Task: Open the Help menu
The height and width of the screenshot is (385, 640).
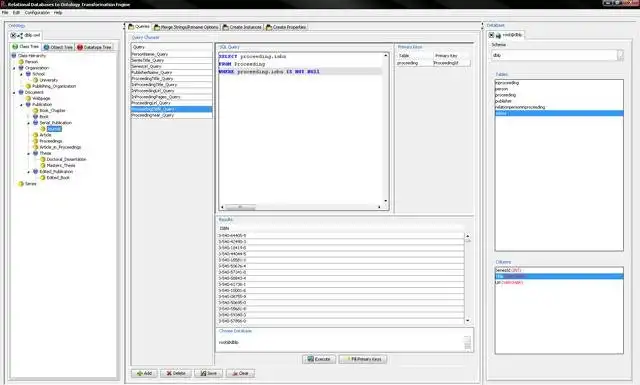Action: 58,13
